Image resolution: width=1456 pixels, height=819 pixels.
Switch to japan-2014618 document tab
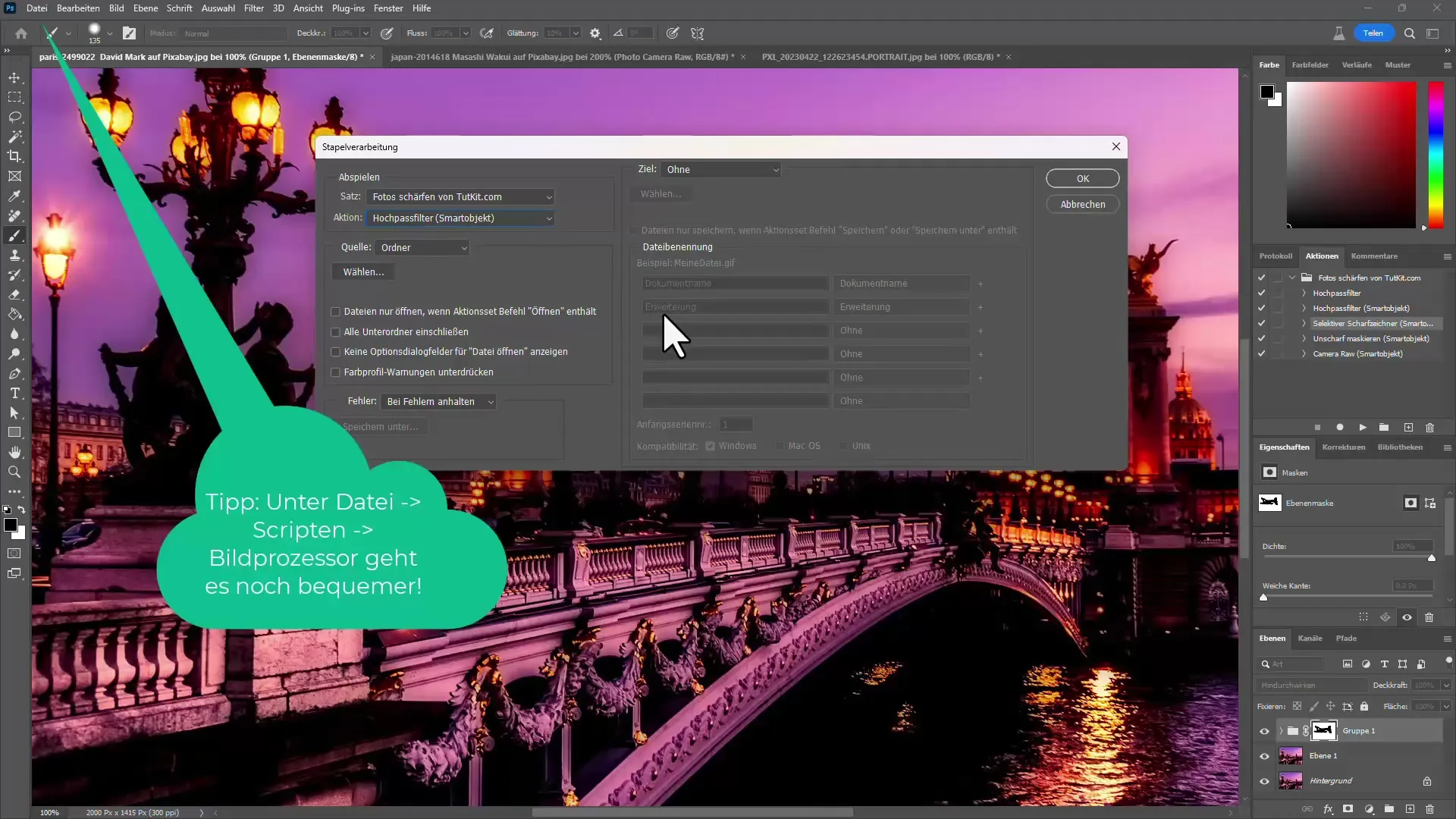pyautogui.click(x=563, y=57)
